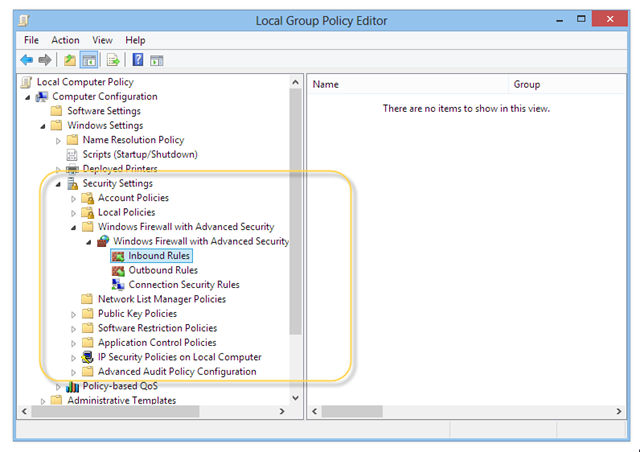This screenshot has width=640, height=452.
Task: Expand the Local Policies node
Action: click(73, 213)
